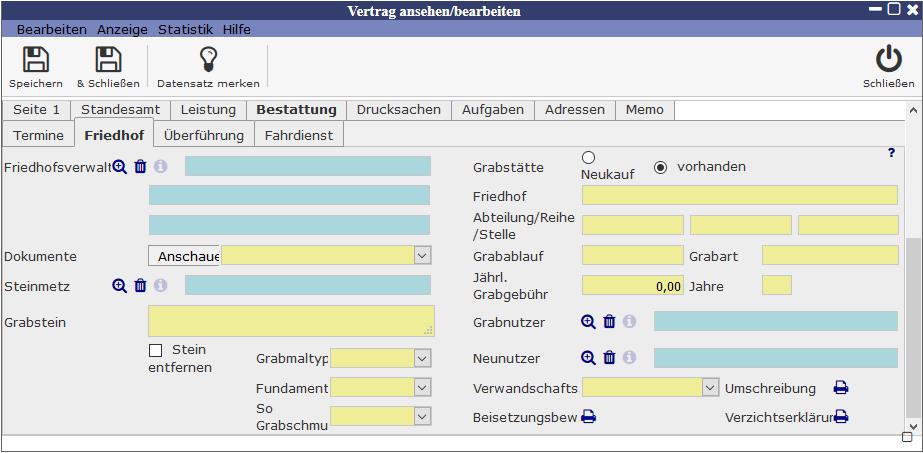Click the Grabnutzer search magnifier icon

click(x=588, y=321)
